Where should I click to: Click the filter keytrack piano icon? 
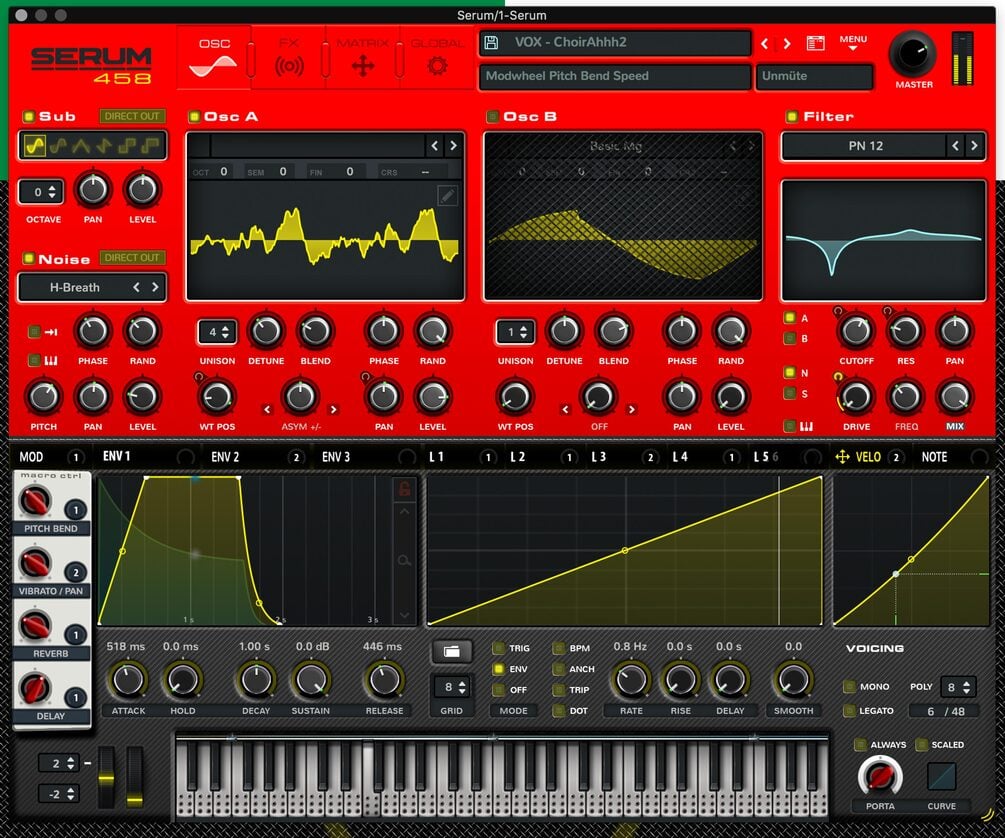coord(806,426)
